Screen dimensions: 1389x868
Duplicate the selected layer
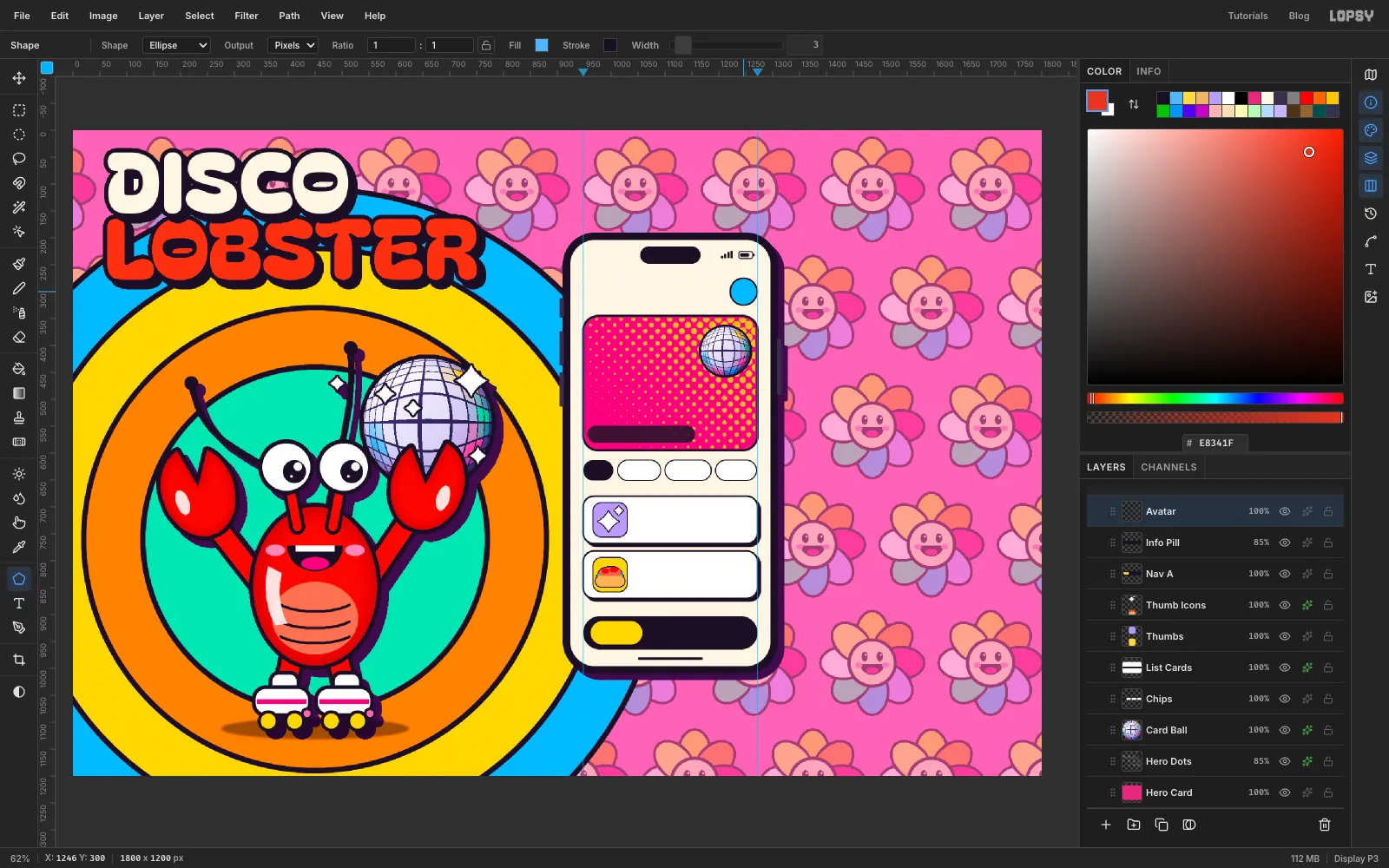(1162, 825)
